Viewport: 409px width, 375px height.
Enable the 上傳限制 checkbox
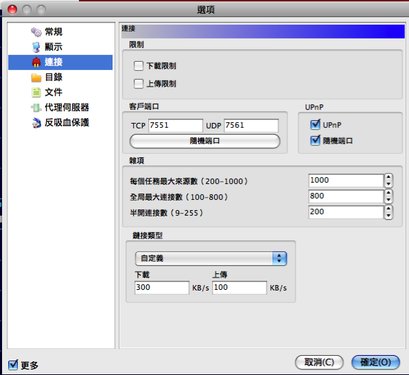pos(138,83)
